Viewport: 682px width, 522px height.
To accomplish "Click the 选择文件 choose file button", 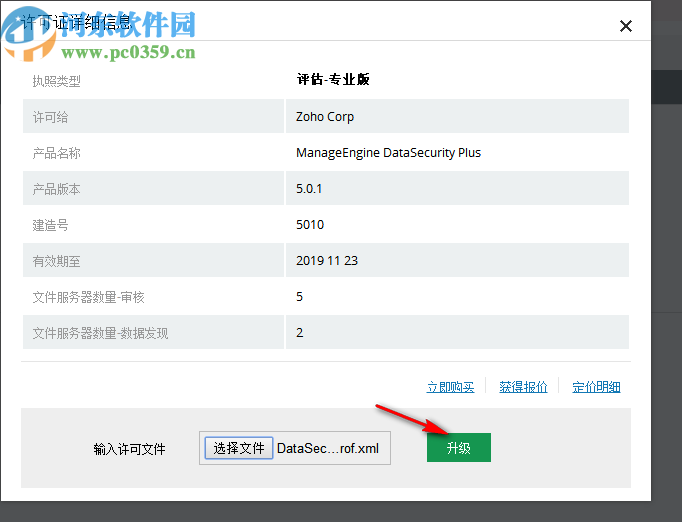I will [239, 448].
